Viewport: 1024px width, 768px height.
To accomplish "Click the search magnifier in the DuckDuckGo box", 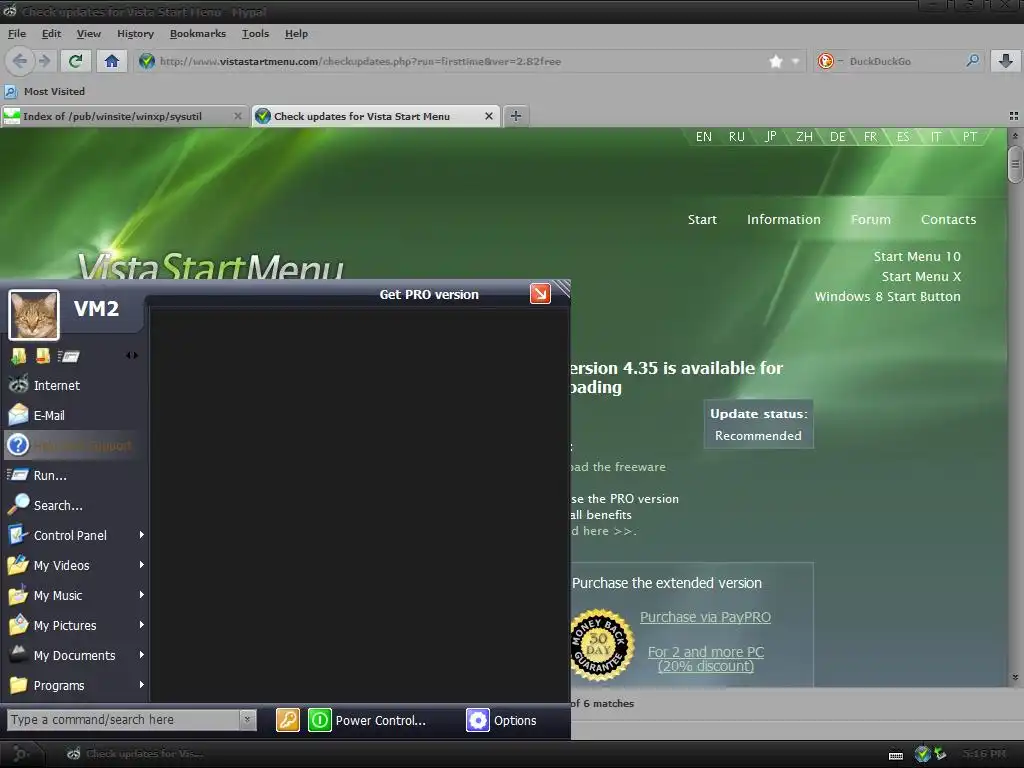I will [x=972, y=61].
